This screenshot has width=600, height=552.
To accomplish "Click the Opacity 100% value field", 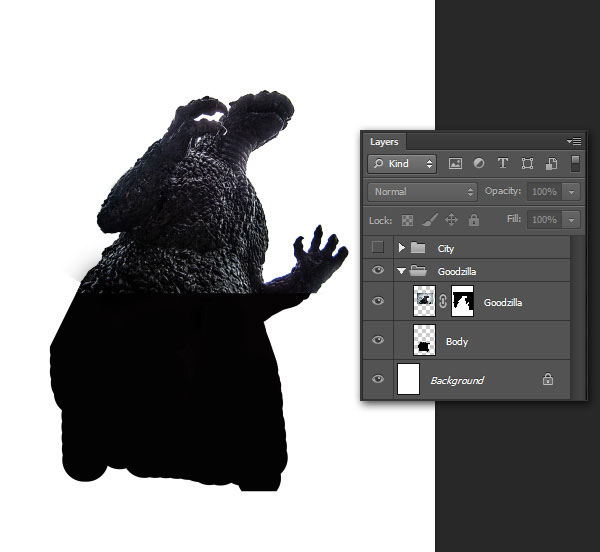I will point(545,192).
